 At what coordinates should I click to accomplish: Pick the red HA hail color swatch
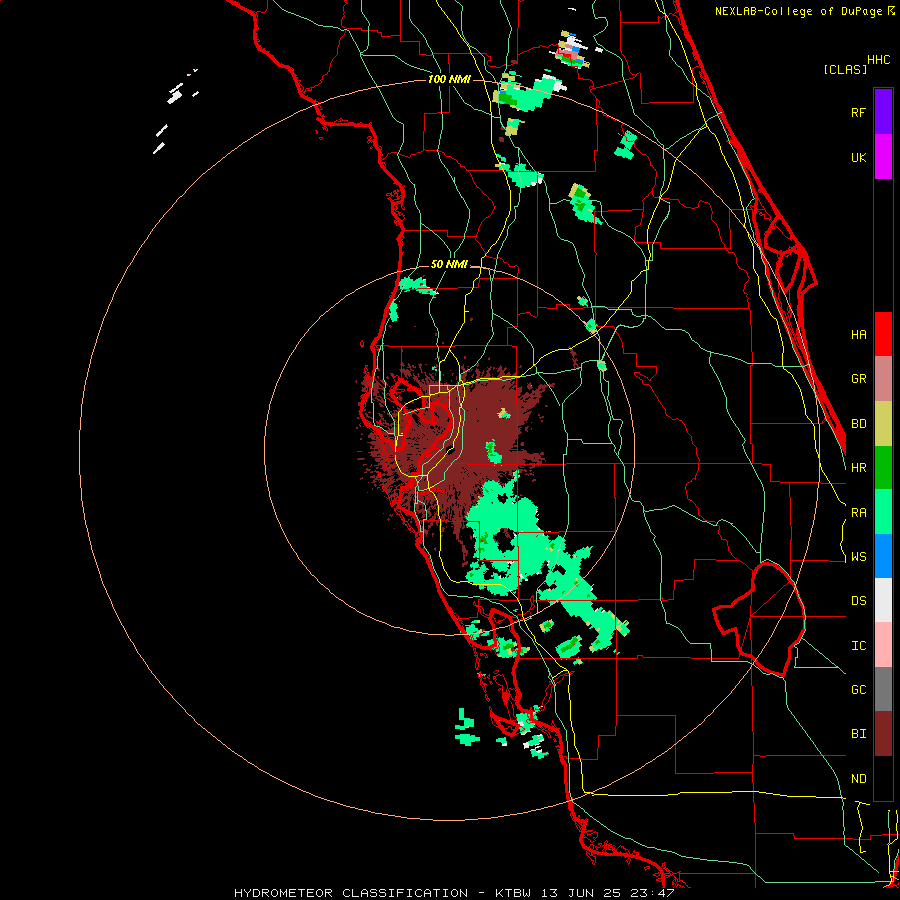883,334
